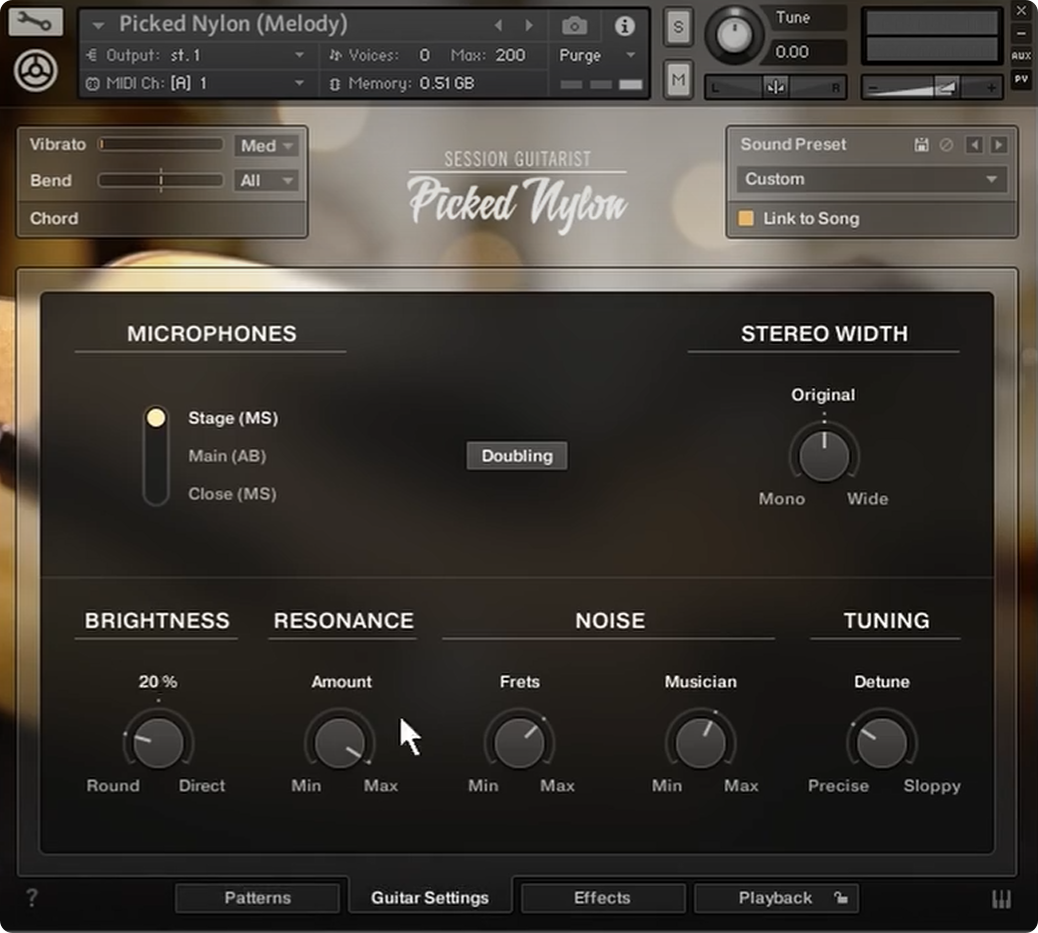The image size is (1038, 933).
Task: Switch to the Guitar Settings tab
Action: (x=430, y=898)
